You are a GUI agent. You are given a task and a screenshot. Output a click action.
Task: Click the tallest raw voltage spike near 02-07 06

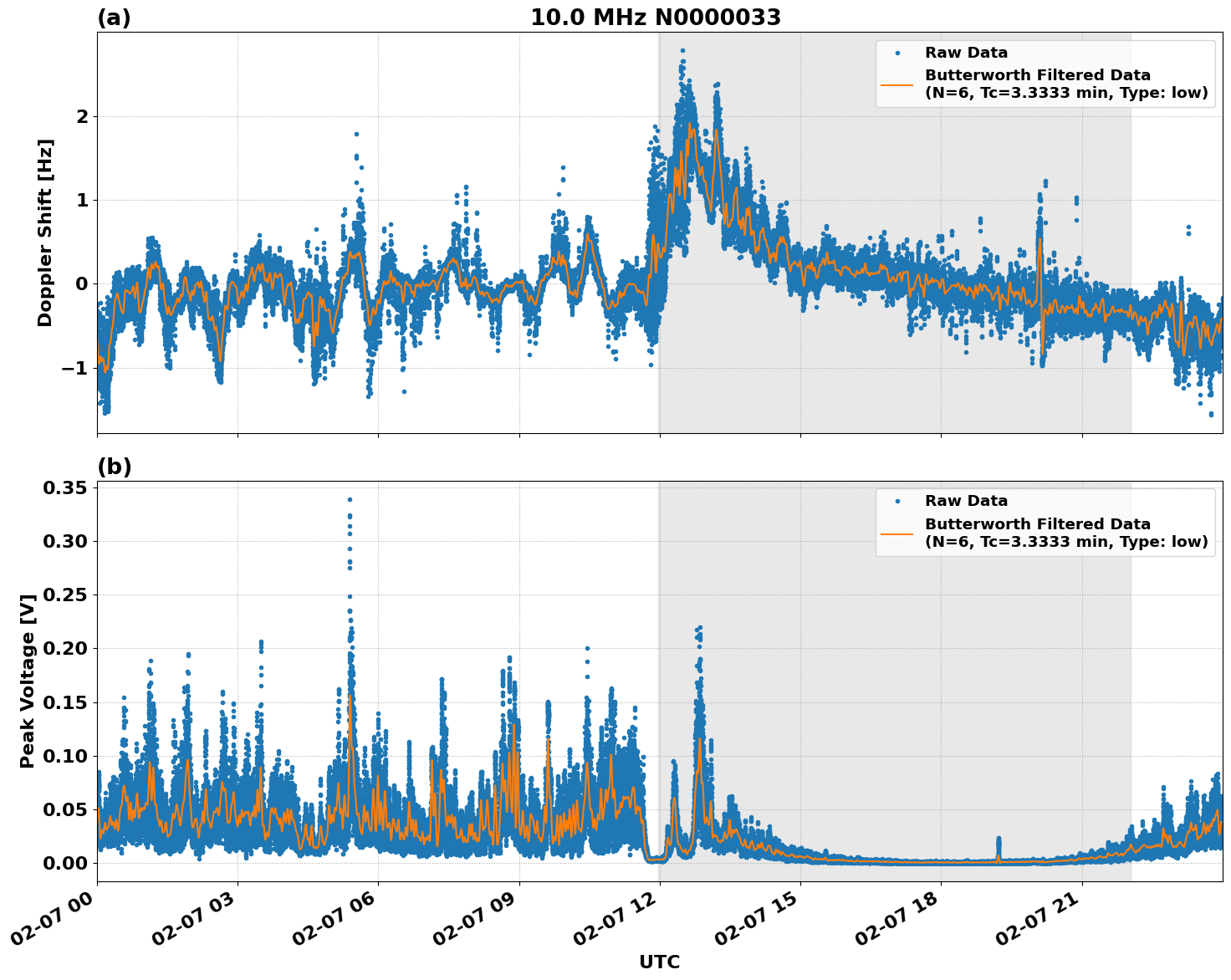(x=349, y=498)
